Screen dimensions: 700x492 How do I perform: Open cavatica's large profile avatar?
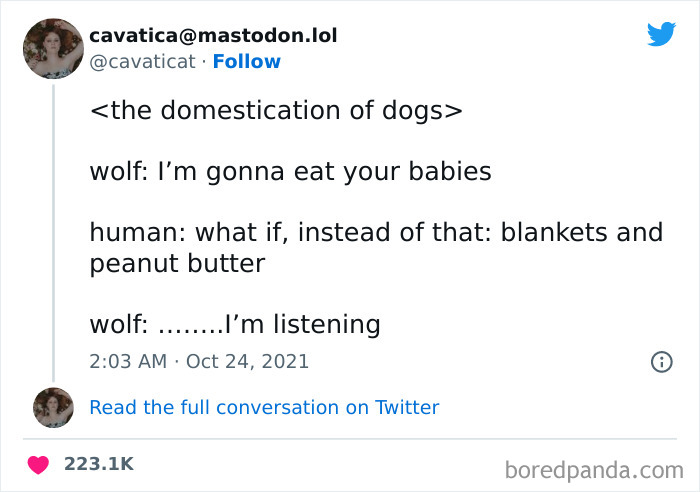point(53,48)
